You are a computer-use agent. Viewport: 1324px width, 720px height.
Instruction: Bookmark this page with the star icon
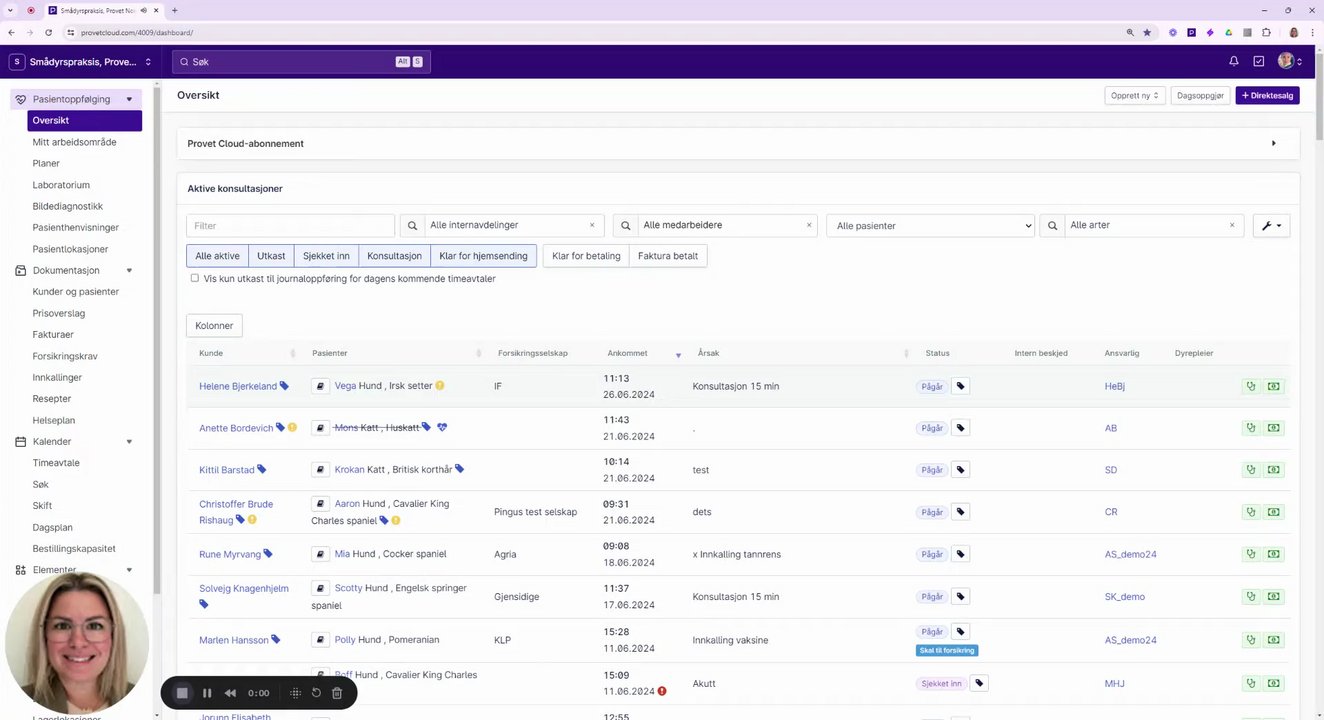click(1147, 32)
